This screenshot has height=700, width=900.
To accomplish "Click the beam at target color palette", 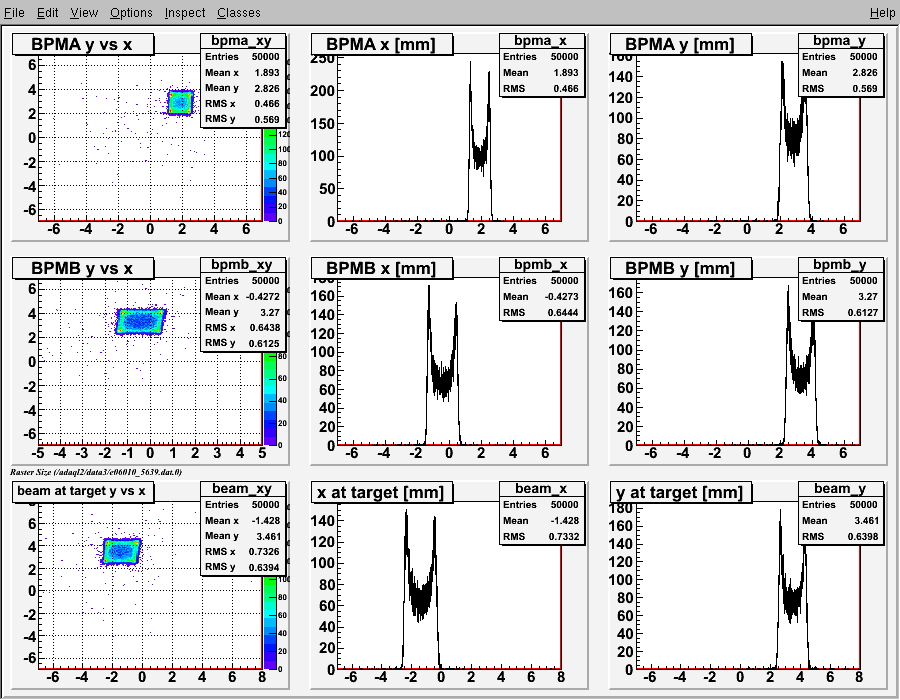I will [x=270, y=622].
